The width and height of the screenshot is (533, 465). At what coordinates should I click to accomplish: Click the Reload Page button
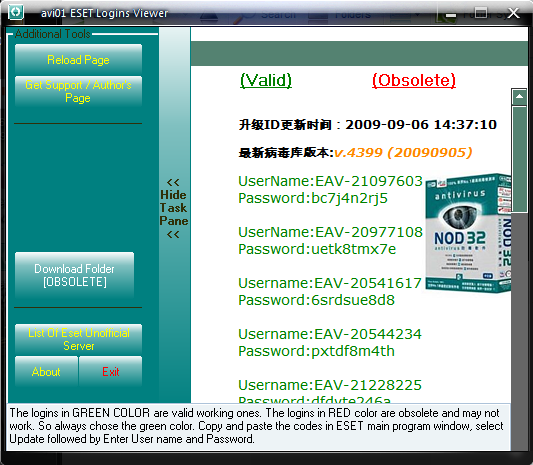point(78,59)
